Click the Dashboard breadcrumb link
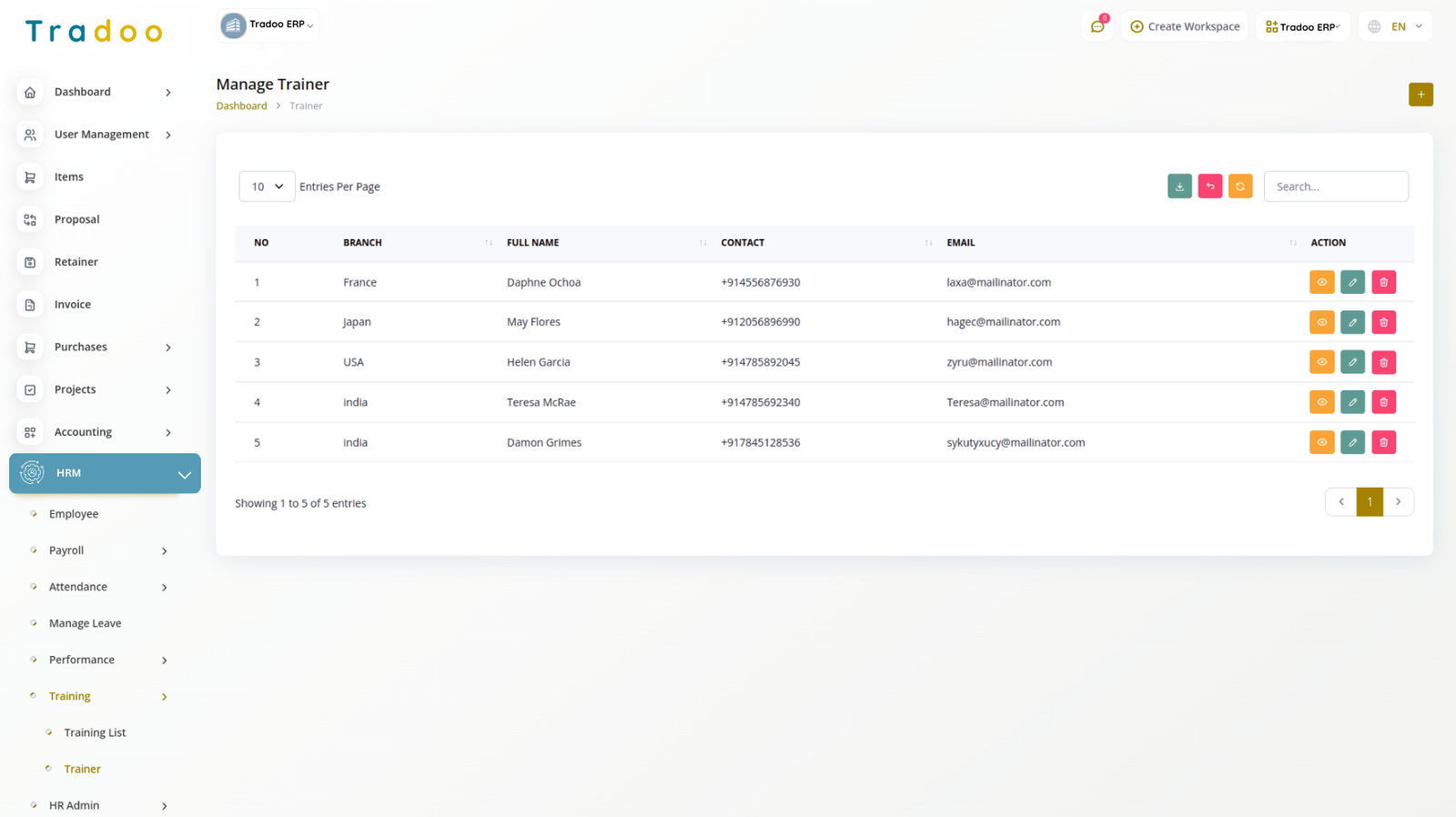1456x817 pixels. tap(241, 106)
